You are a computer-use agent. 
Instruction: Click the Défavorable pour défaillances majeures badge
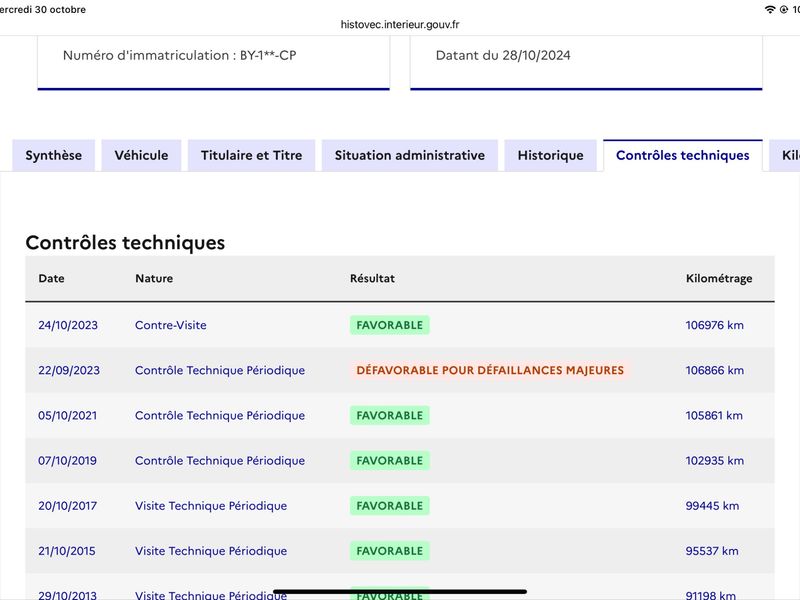[x=490, y=370]
